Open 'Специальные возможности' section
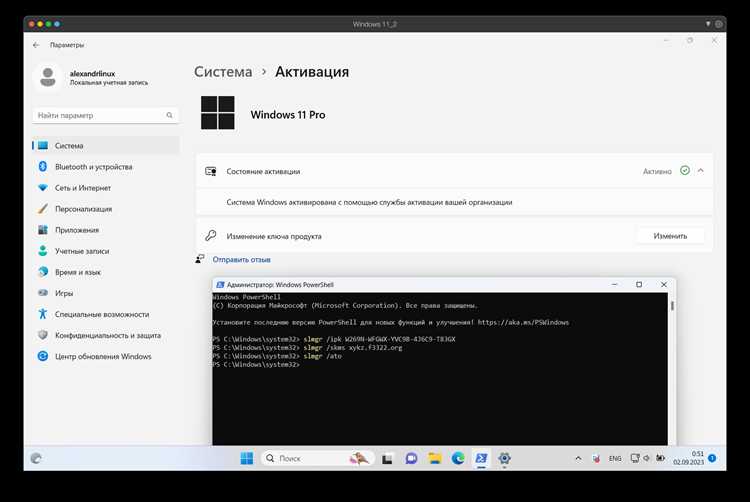The height and width of the screenshot is (502, 750). pyautogui.click(x=106, y=314)
